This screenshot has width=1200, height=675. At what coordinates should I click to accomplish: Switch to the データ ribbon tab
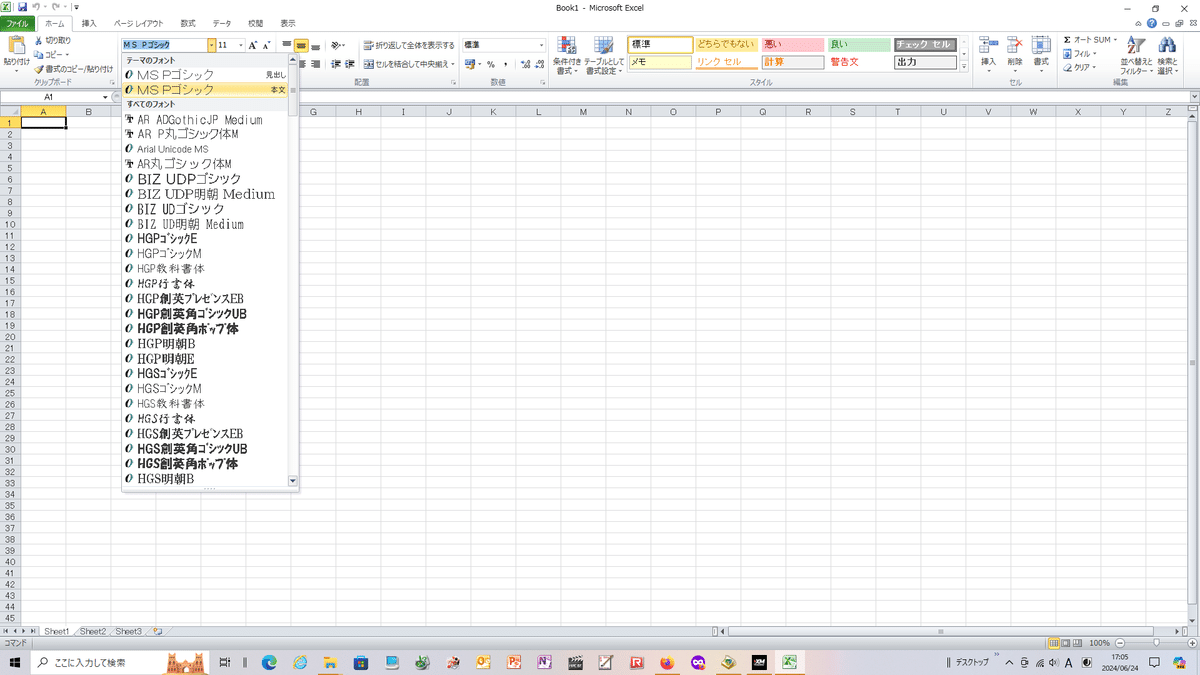pos(222,22)
